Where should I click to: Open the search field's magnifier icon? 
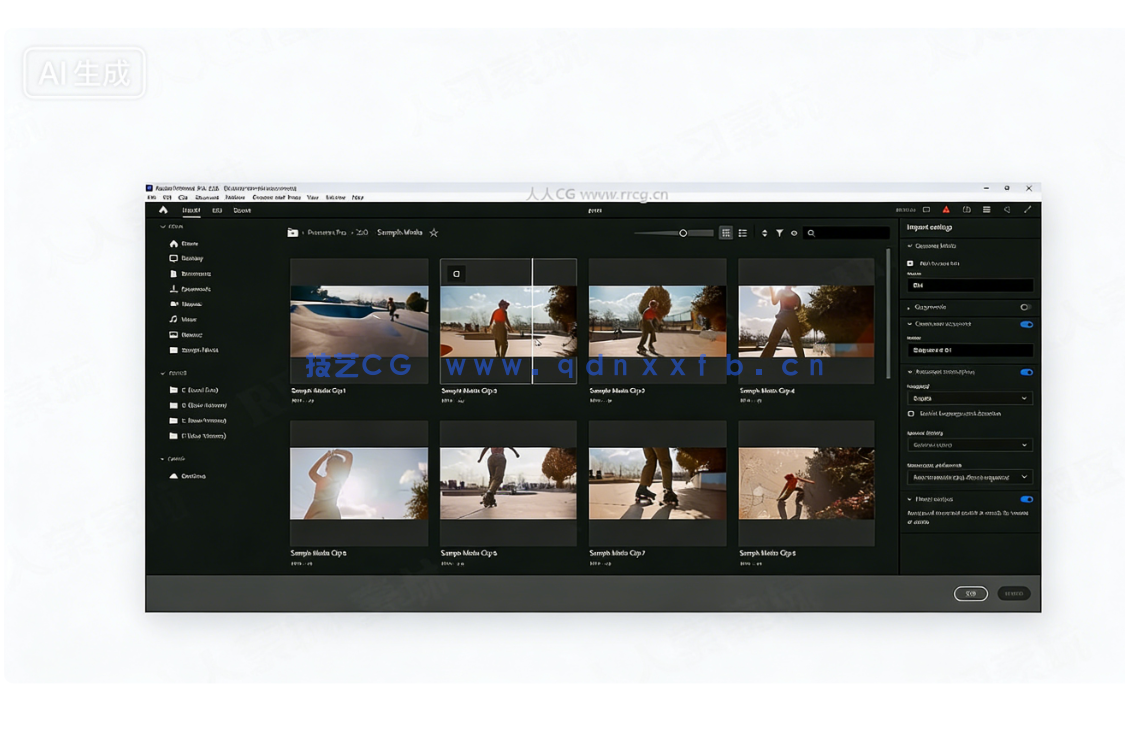point(811,233)
